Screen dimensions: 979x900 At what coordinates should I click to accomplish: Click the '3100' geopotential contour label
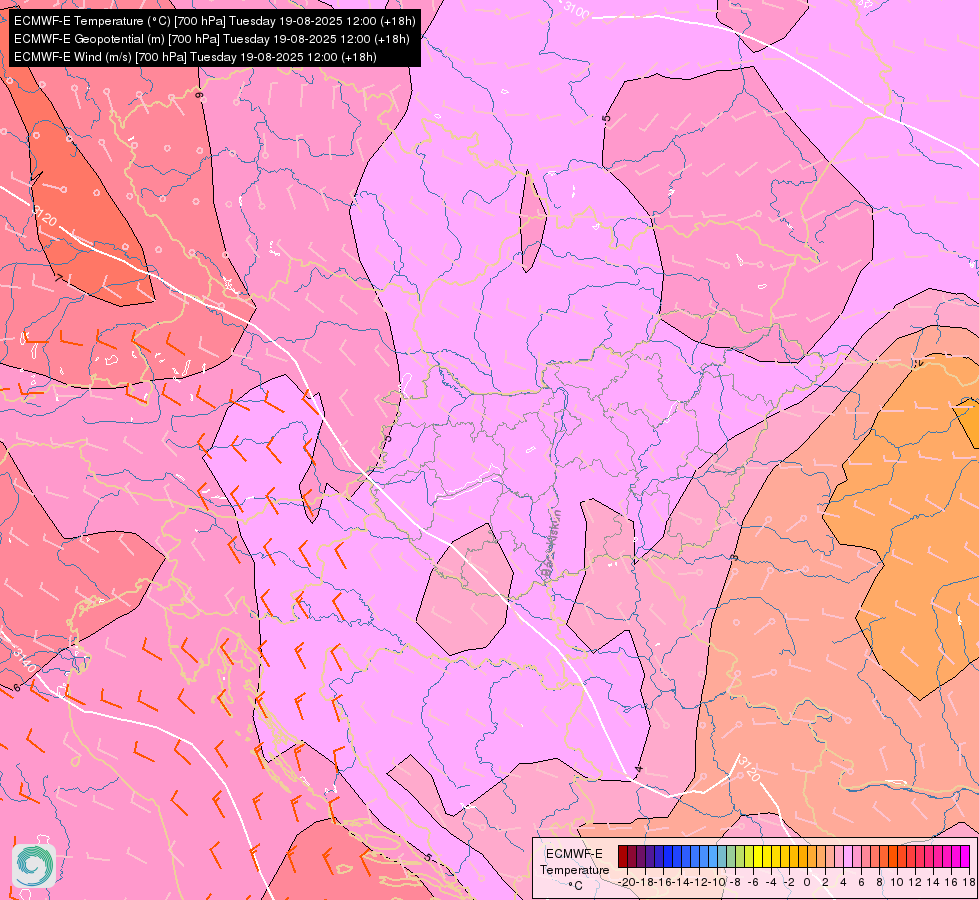pyautogui.click(x=576, y=10)
